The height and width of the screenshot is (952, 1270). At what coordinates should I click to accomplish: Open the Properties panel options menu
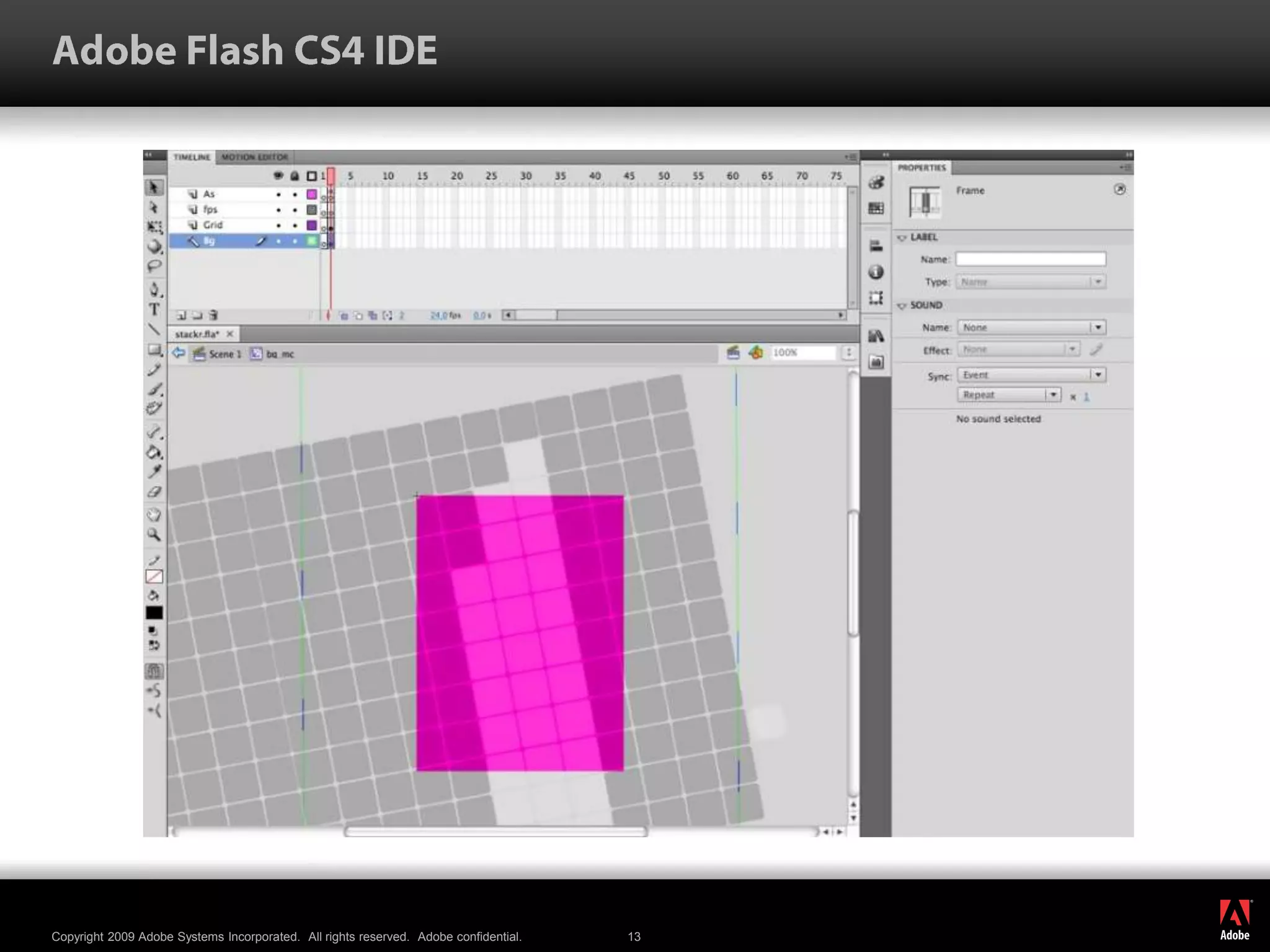pyautogui.click(x=1125, y=168)
